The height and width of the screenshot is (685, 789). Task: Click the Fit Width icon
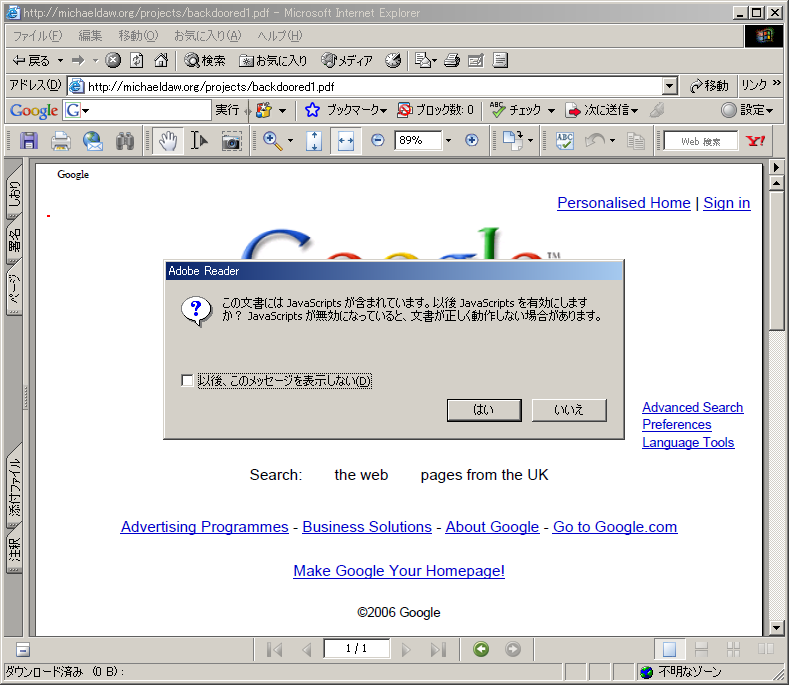click(346, 140)
